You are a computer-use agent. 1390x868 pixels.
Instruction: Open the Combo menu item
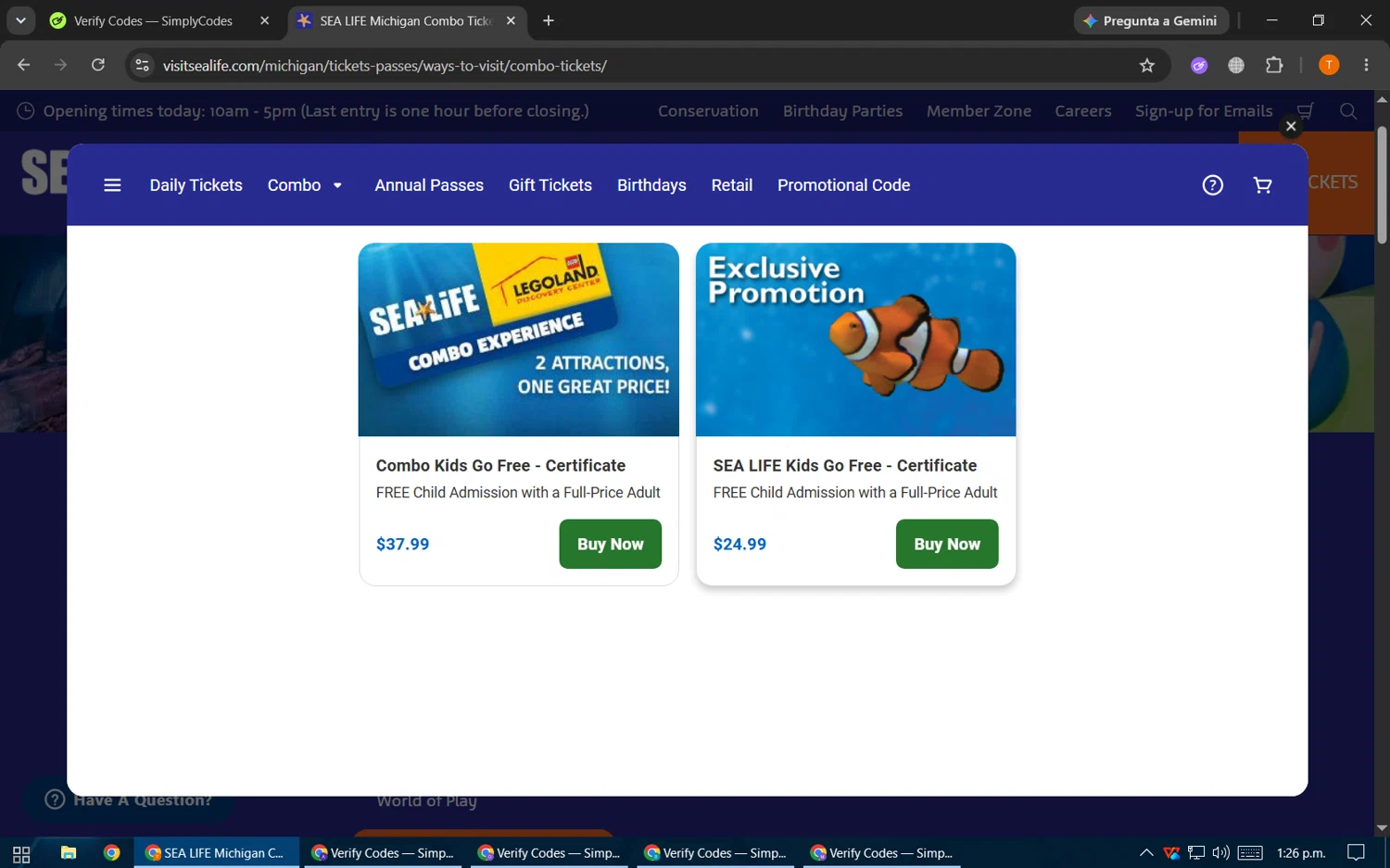[294, 185]
